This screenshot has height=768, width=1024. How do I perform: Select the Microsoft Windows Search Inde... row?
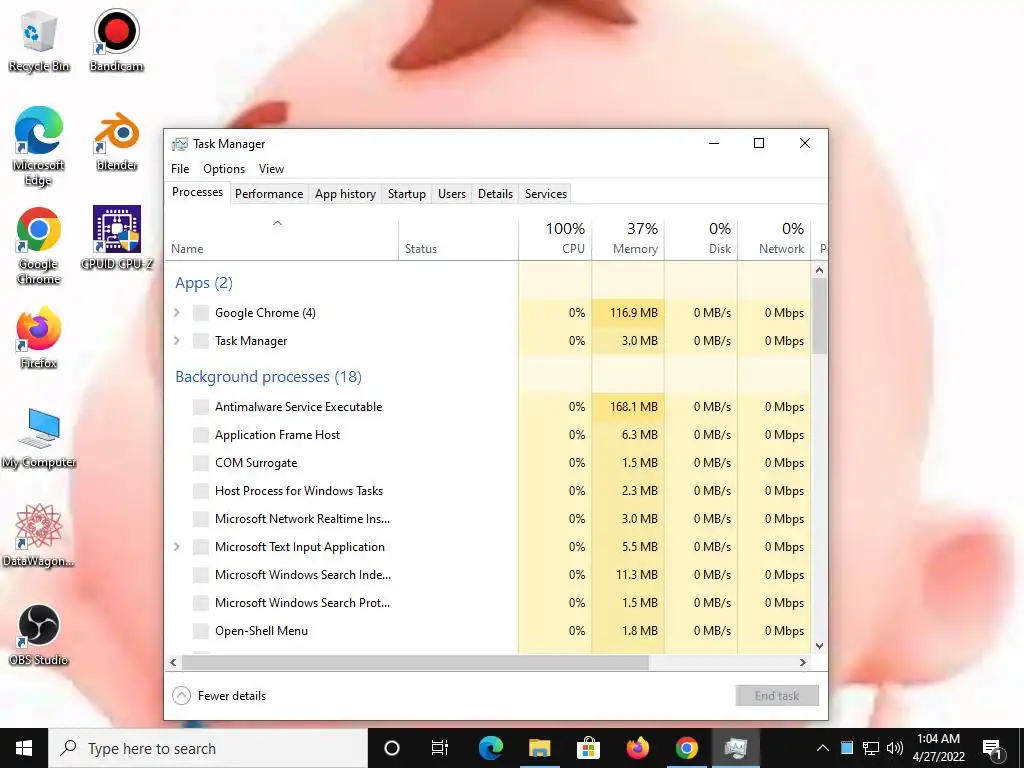tap(488, 575)
